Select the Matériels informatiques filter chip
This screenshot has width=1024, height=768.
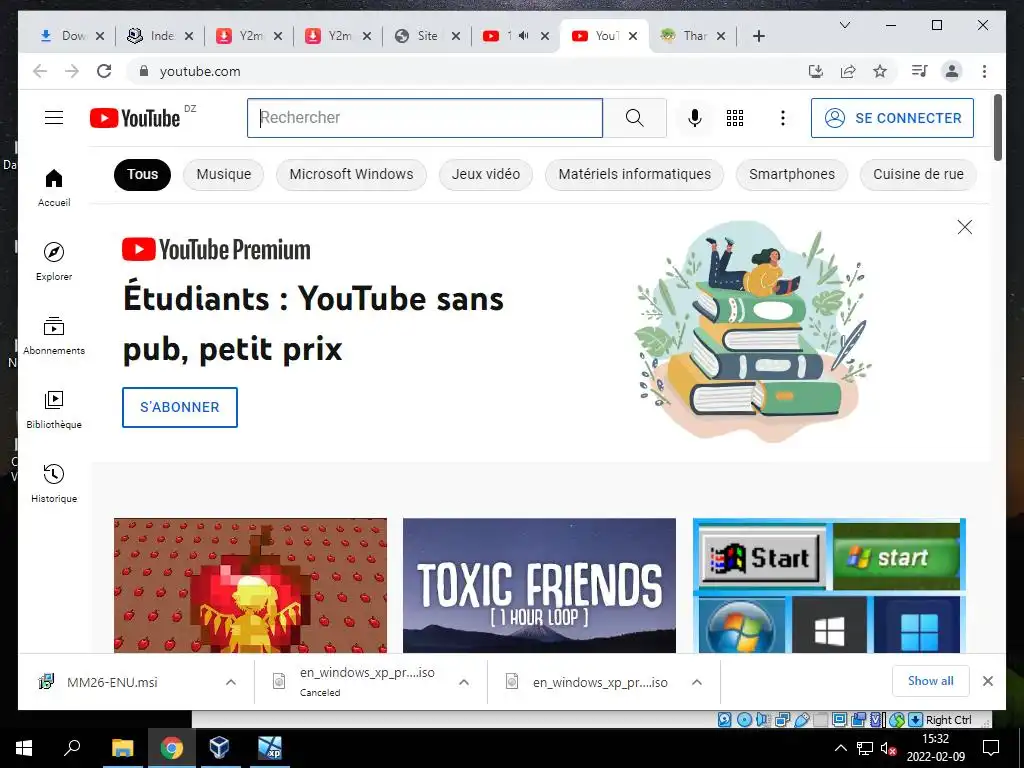pyautogui.click(x=634, y=174)
